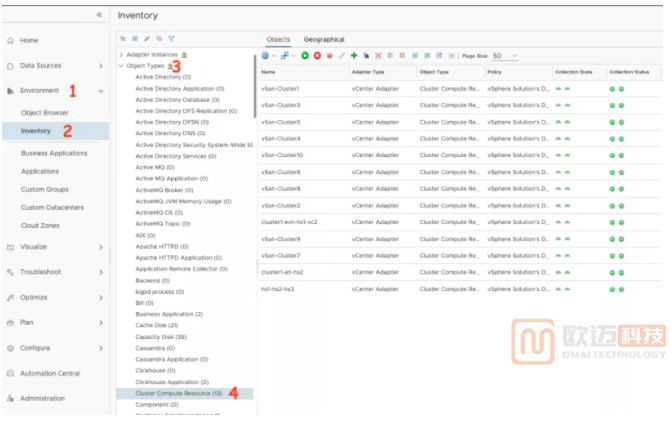Expand the Visualize menu chevron
The image size is (669, 421).
(101, 247)
